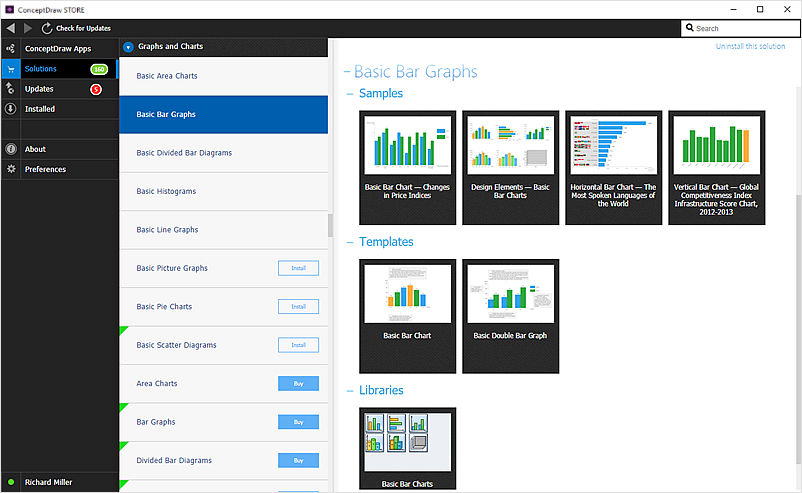Screen dimensions: 802x493
Task: Open Basic Bar Charts library
Action: (x=407, y=449)
